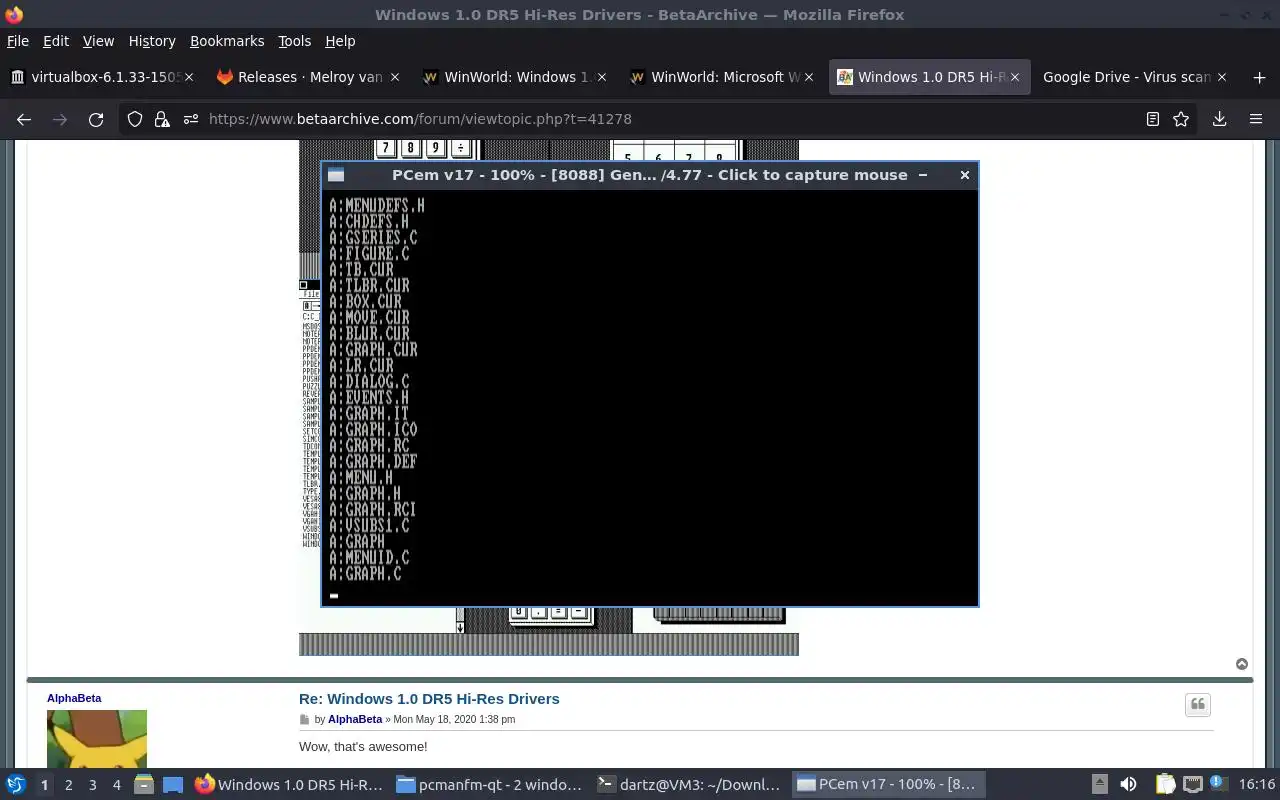1280x800 pixels.
Task: Click the URL address field
Action: pyautogui.click(x=660, y=119)
